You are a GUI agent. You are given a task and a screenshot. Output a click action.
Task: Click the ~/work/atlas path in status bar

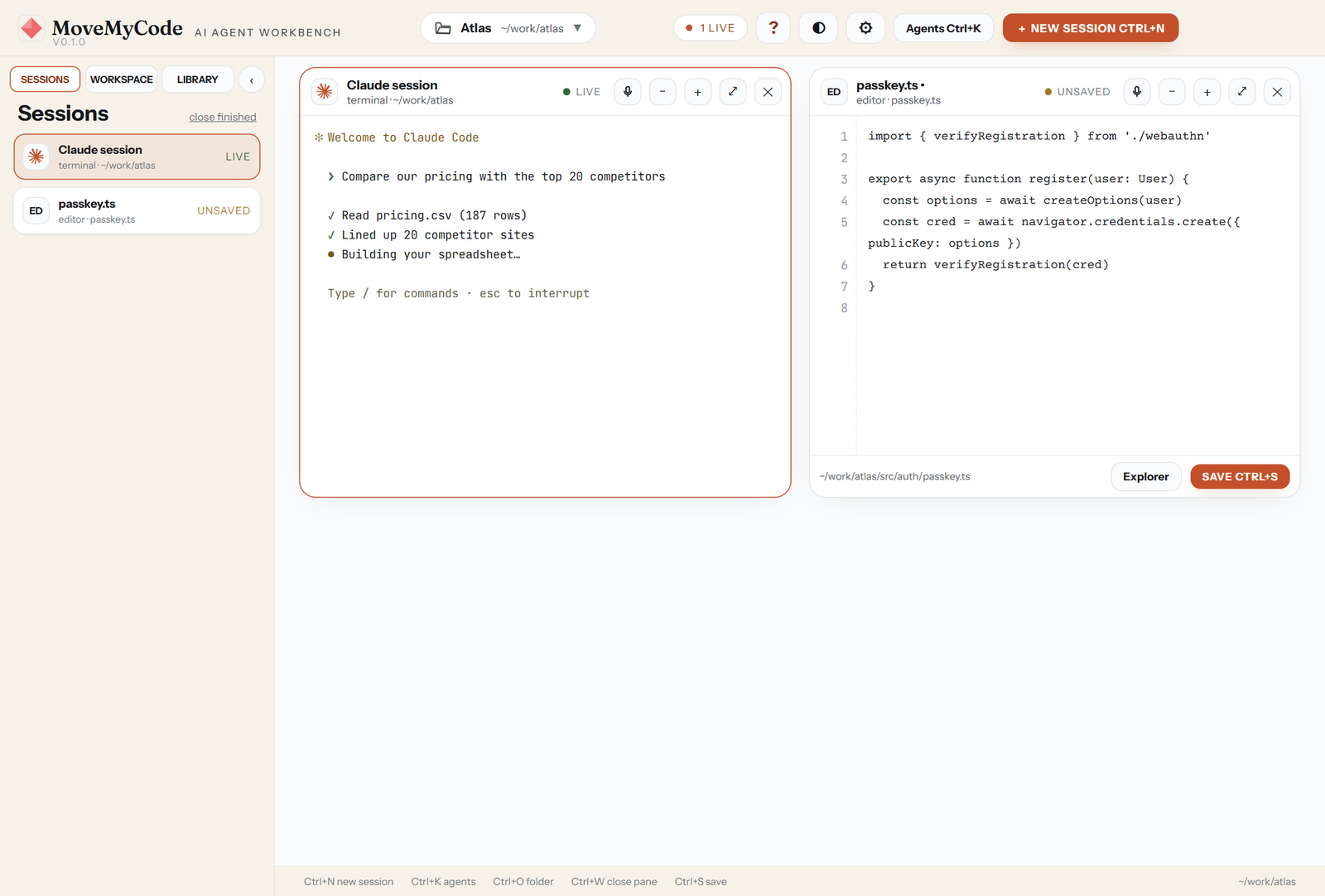click(1267, 882)
